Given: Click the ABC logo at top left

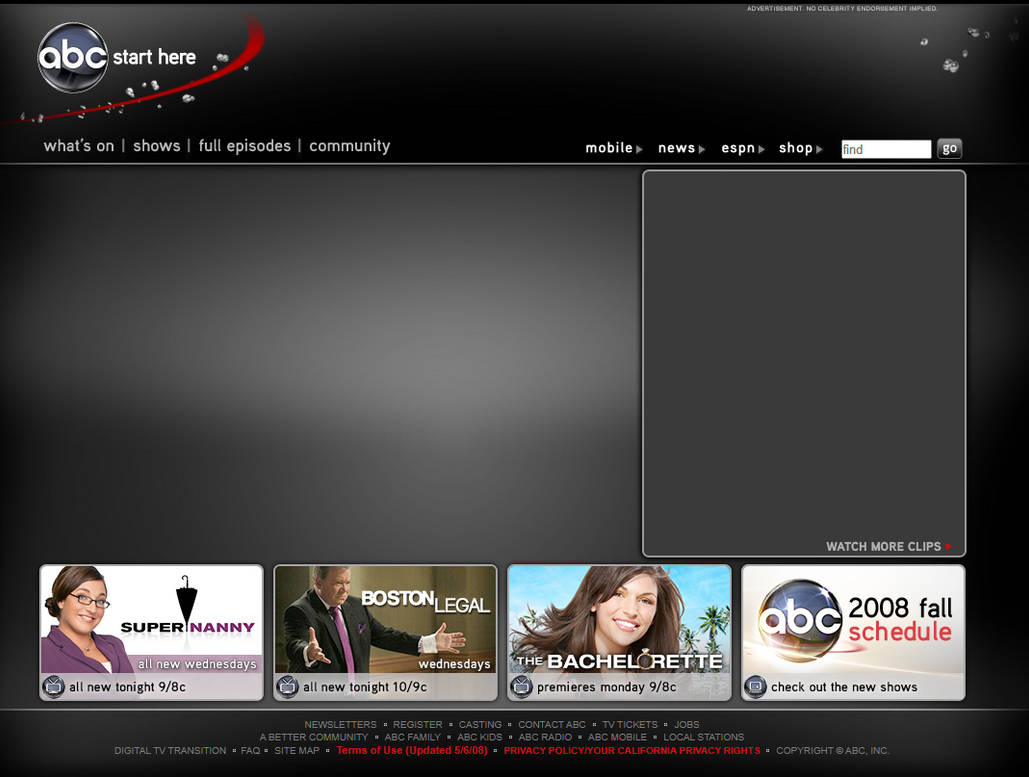Looking at the screenshot, I should 72,57.
